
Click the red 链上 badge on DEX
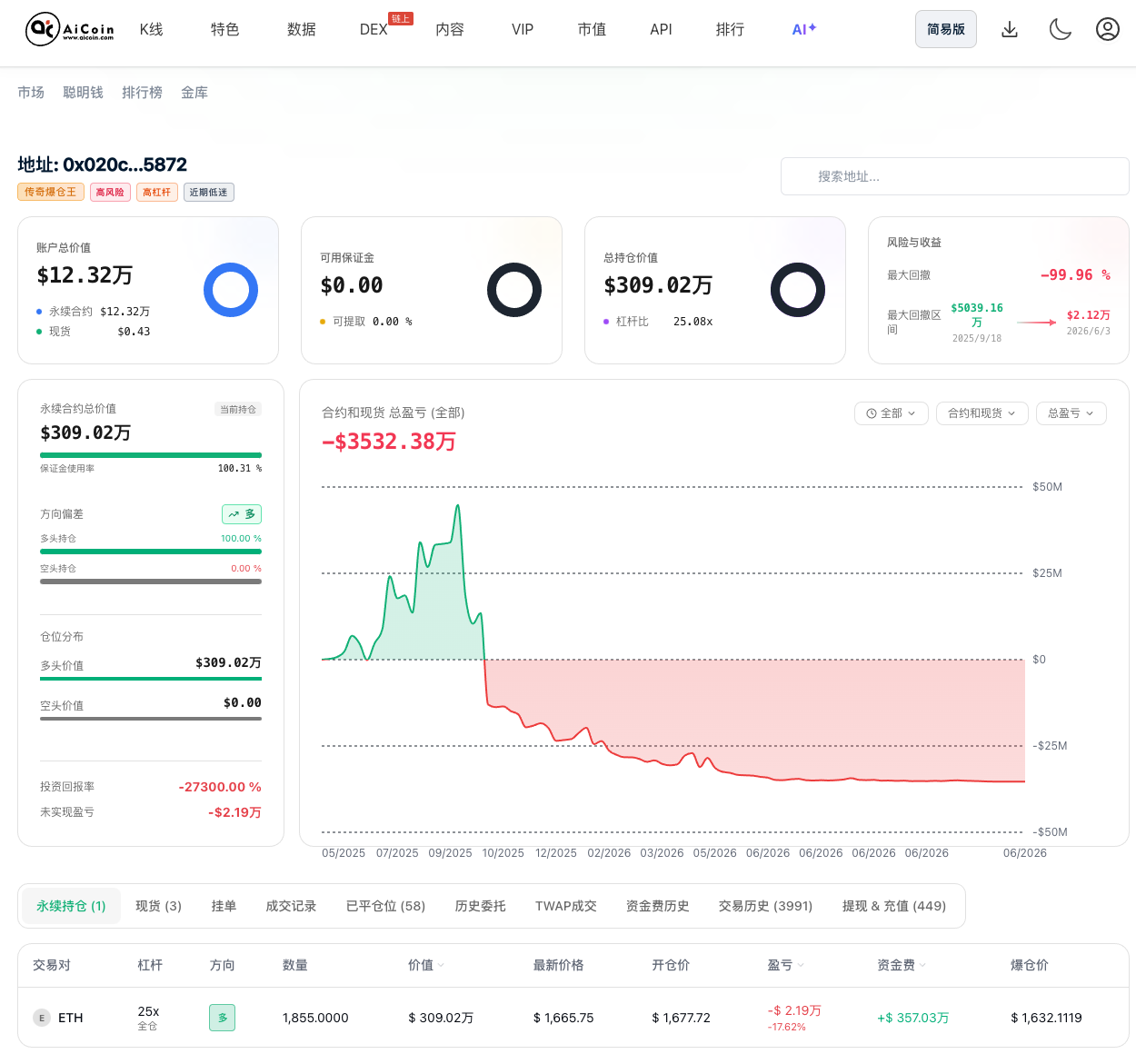pyautogui.click(x=401, y=18)
